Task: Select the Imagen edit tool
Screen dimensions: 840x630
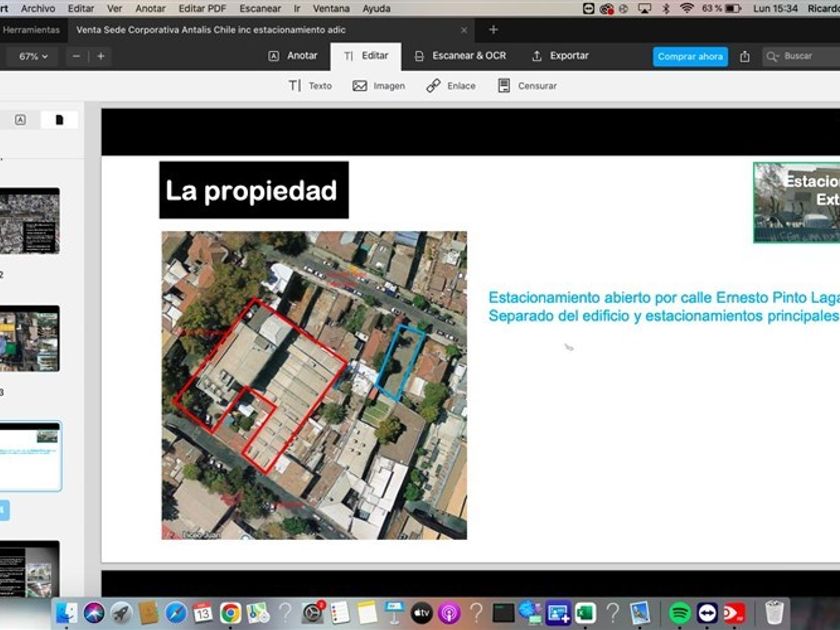Action: tap(378, 86)
